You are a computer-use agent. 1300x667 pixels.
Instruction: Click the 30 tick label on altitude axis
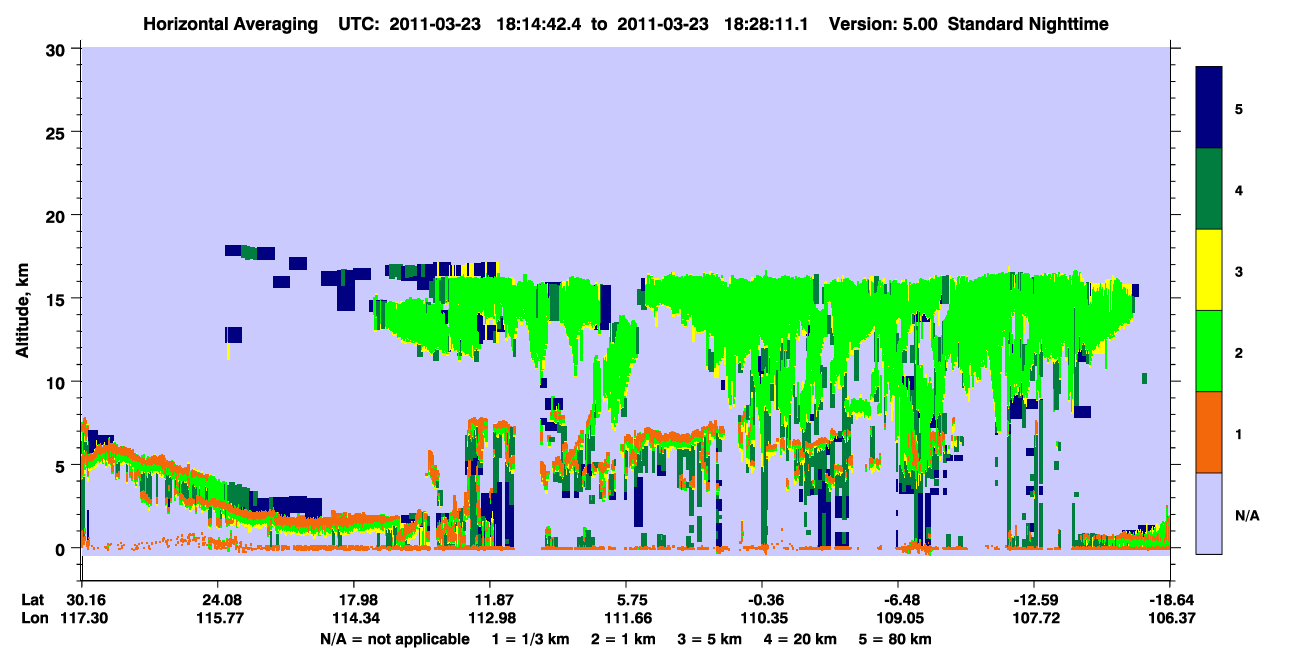tap(58, 48)
